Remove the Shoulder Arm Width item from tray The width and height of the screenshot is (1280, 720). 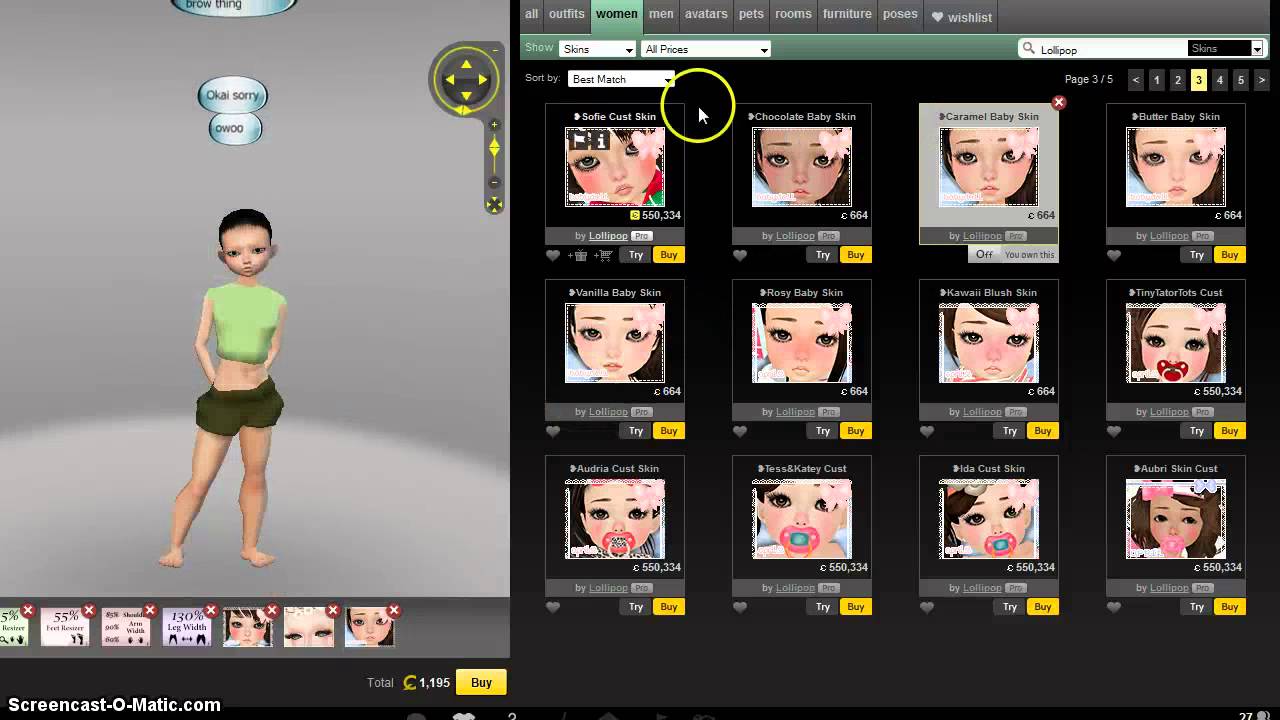pyautogui.click(x=150, y=610)
